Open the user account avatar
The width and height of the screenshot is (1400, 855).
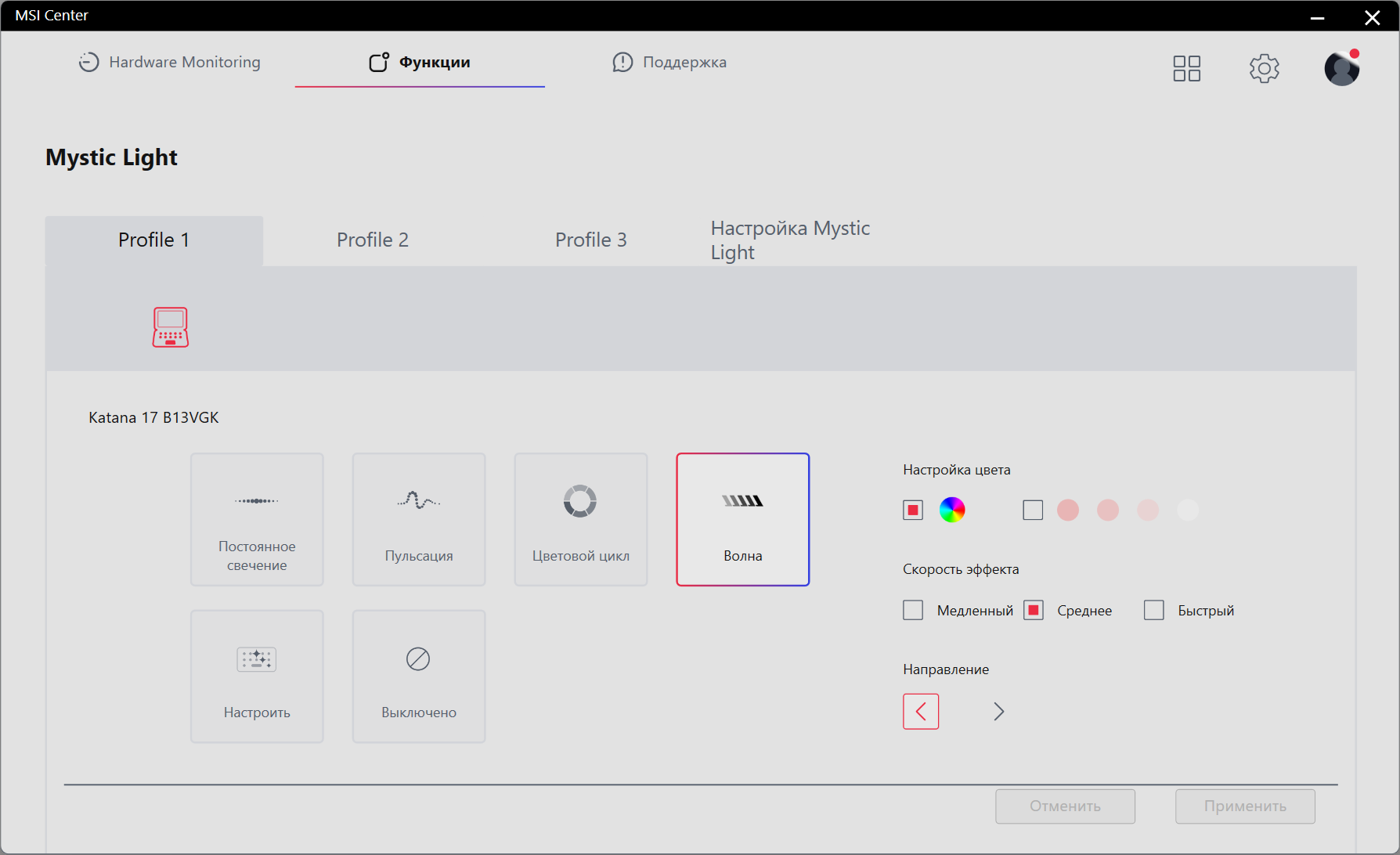coord(1341,68)
